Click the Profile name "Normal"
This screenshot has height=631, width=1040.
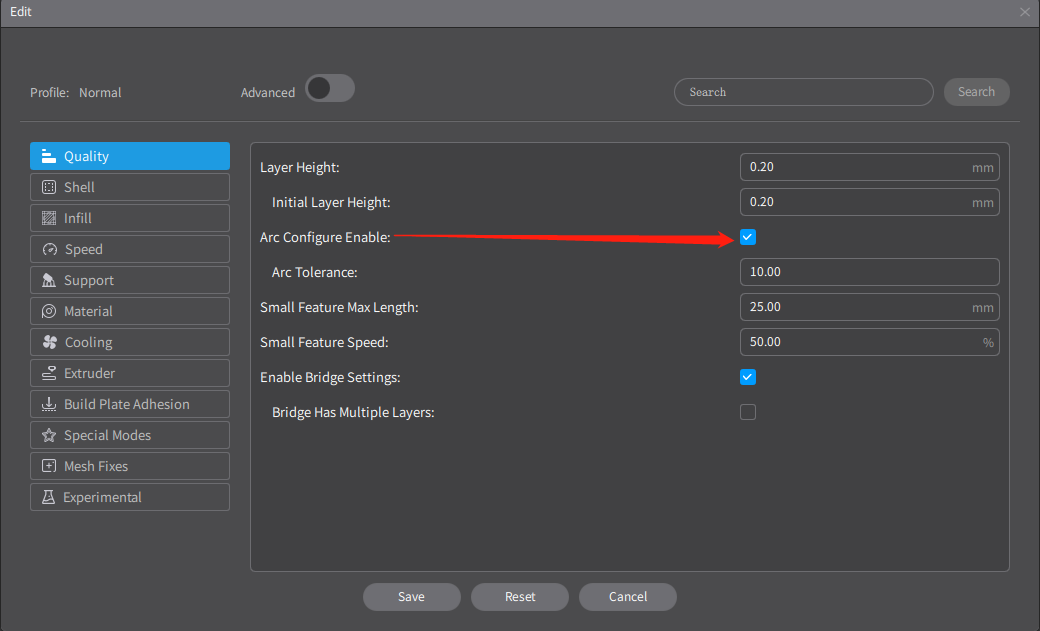tap(100, 93)
